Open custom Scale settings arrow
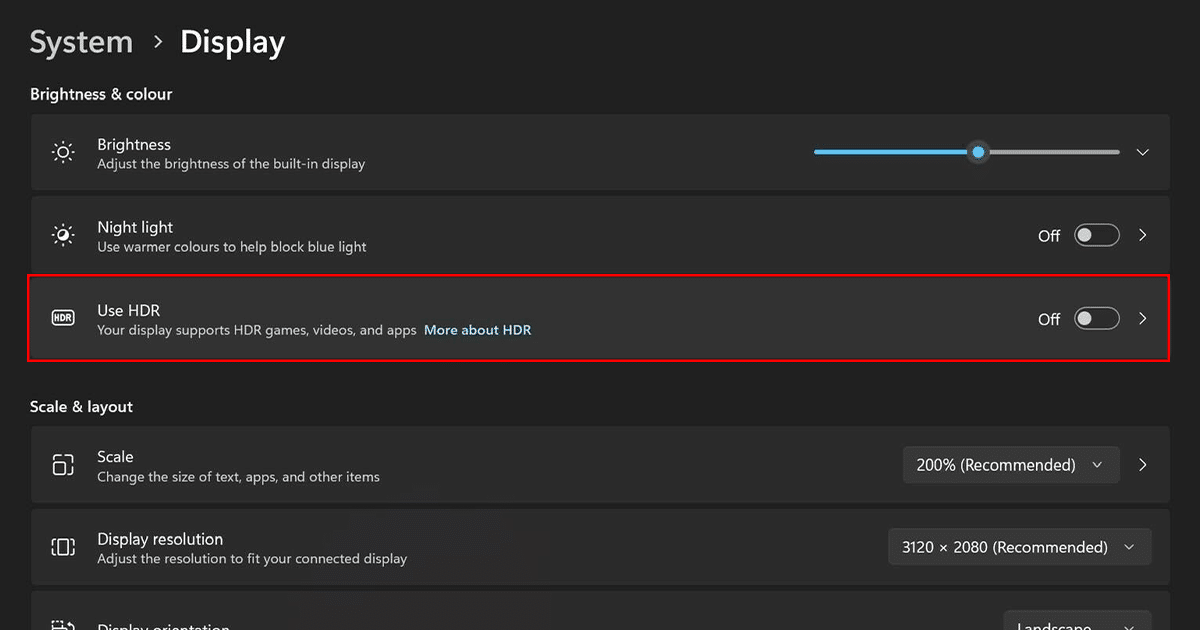 click(x=1143, y=465)
